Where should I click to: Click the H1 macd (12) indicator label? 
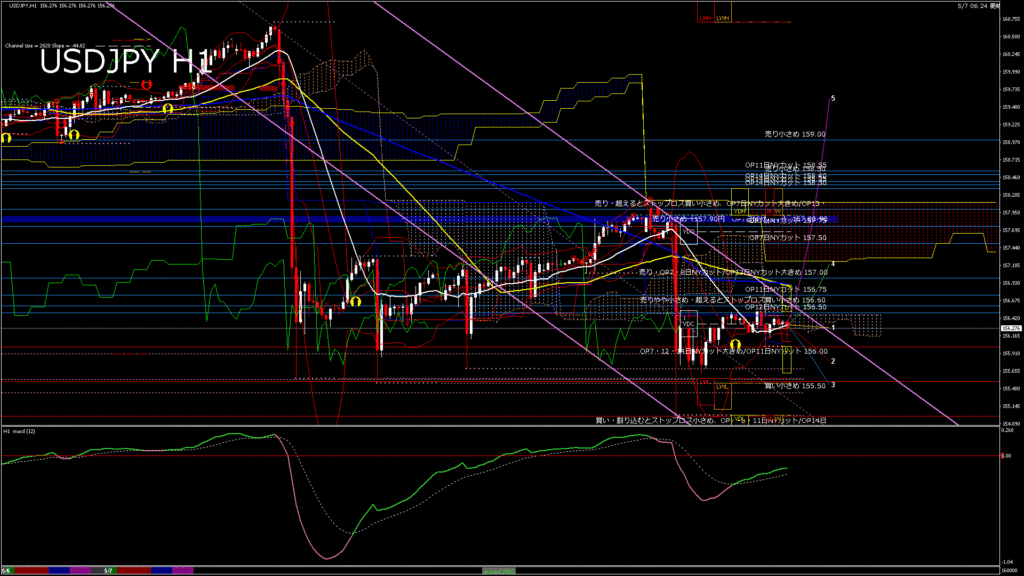[x=20, y=431]
